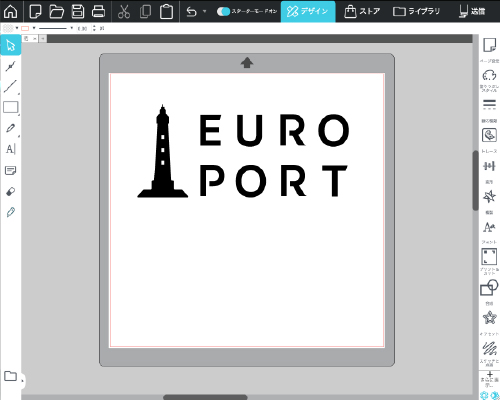Select the EURO text on canvas

(x=274, y=130)
